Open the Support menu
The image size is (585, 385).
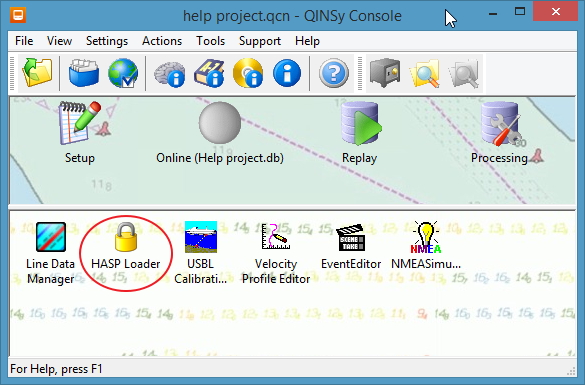coord(260,41)
